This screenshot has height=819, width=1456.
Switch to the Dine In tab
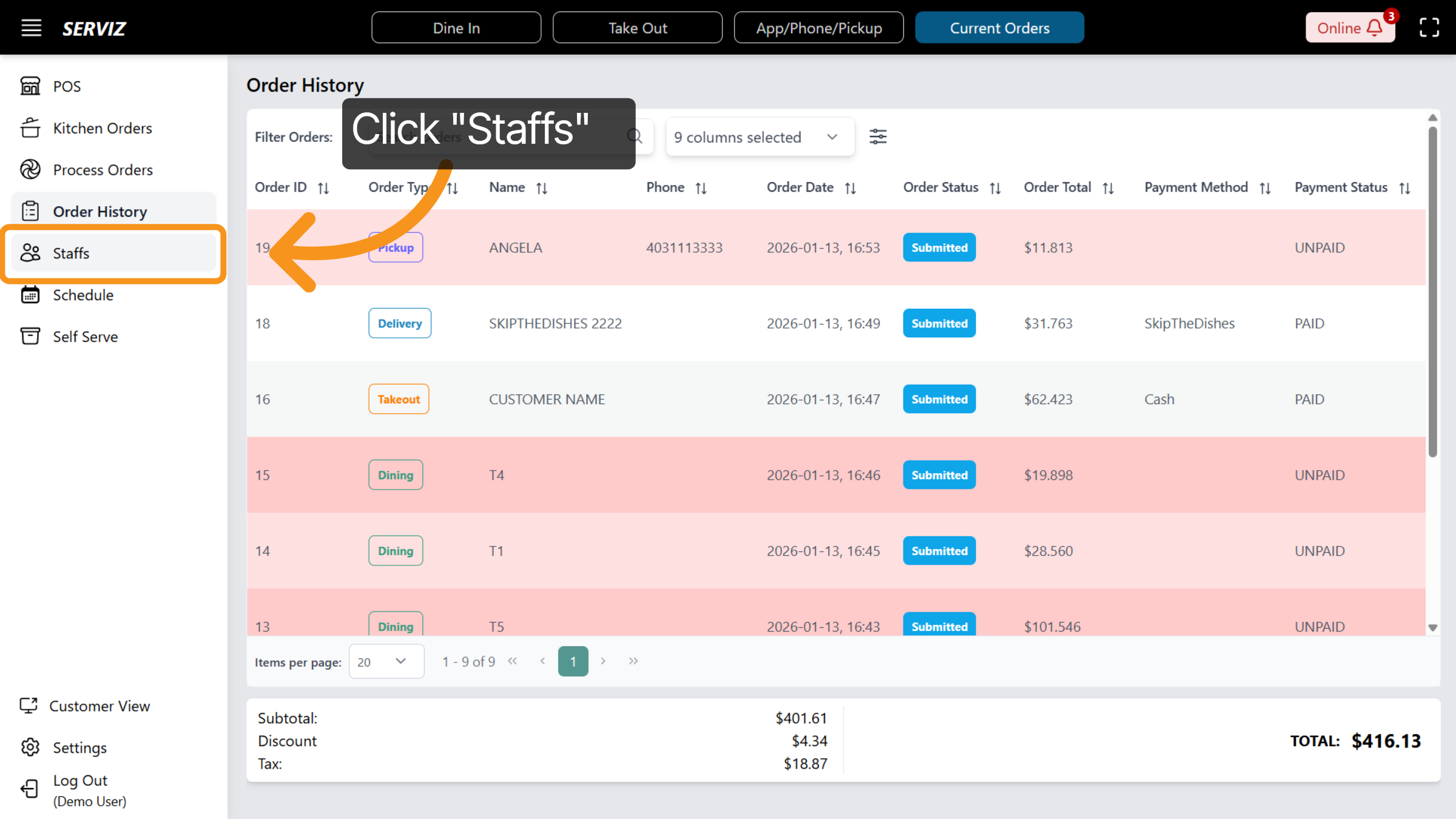pyautogui.click(x=456, y=28)
